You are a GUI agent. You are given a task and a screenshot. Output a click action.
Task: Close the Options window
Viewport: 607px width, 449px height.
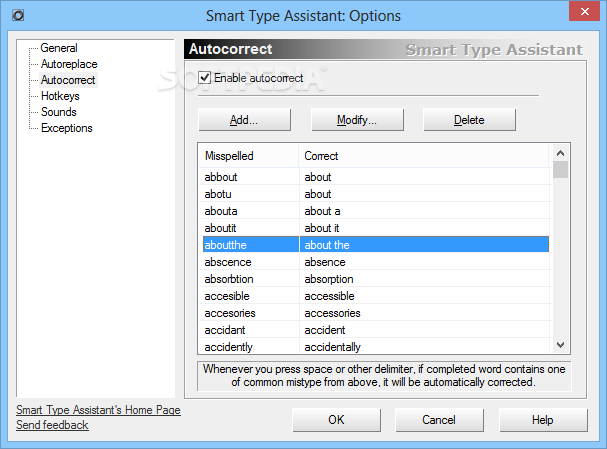point(585,12)
